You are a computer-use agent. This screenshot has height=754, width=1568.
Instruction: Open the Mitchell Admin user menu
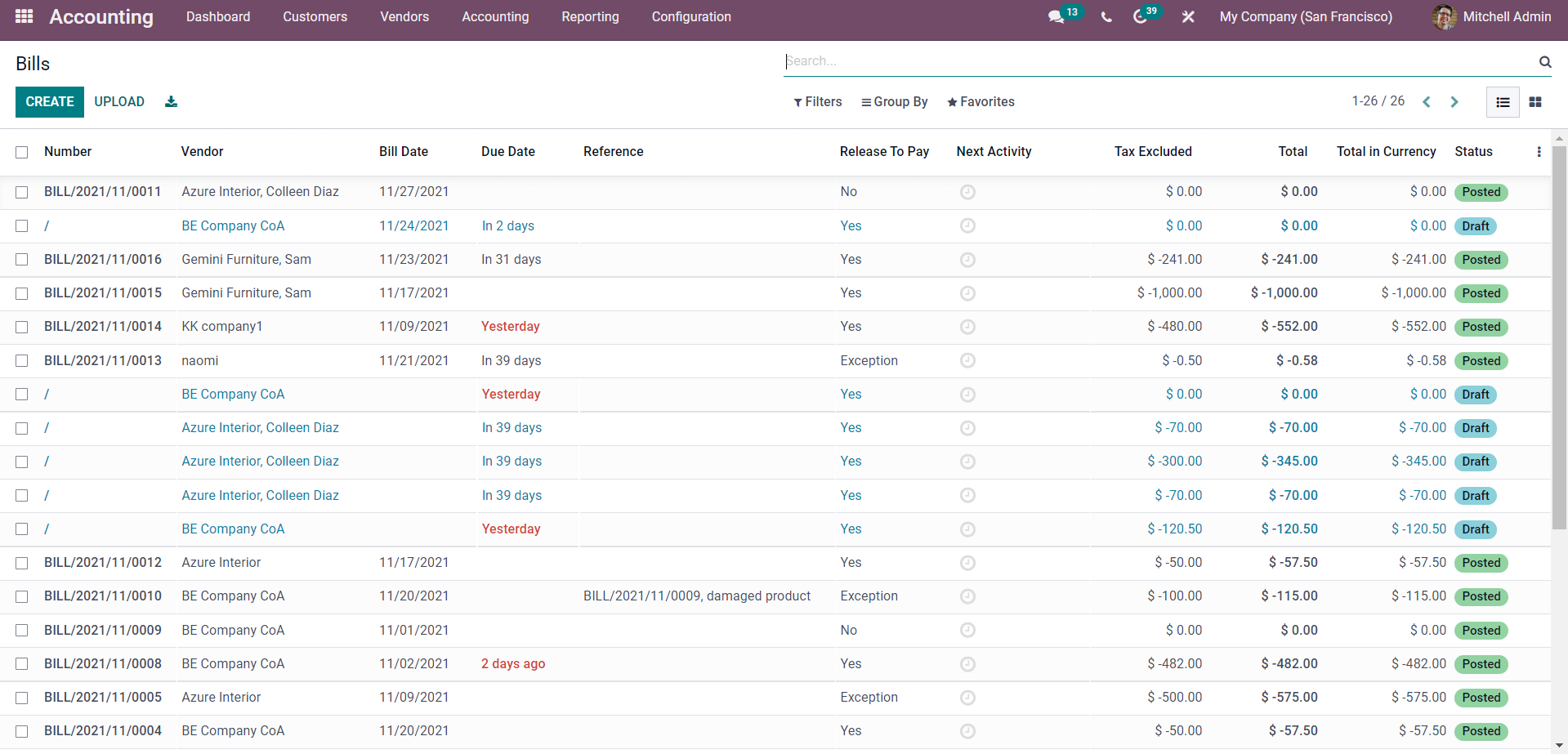(1491, 17)
